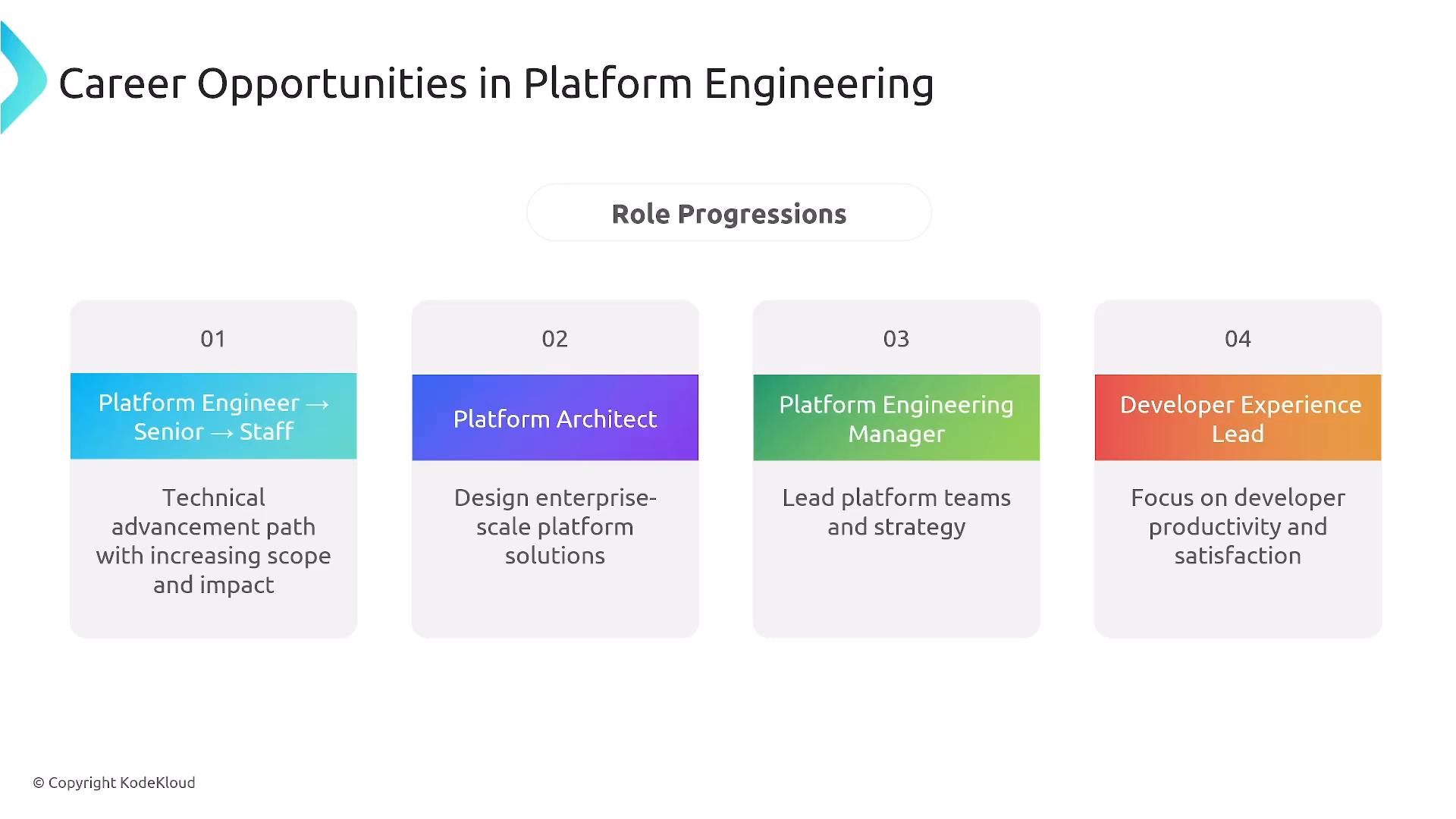Select the purple 'Platform Architect' banner

(555, 418)
